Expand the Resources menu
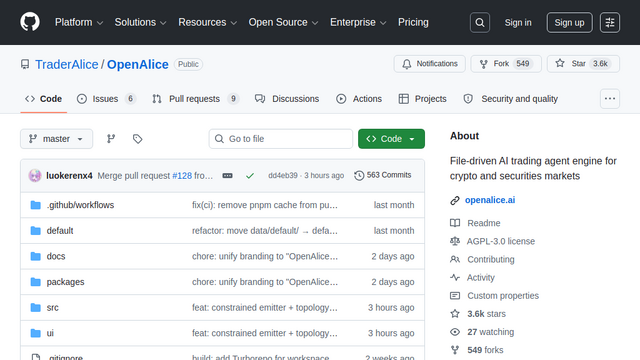 (207, 22)
